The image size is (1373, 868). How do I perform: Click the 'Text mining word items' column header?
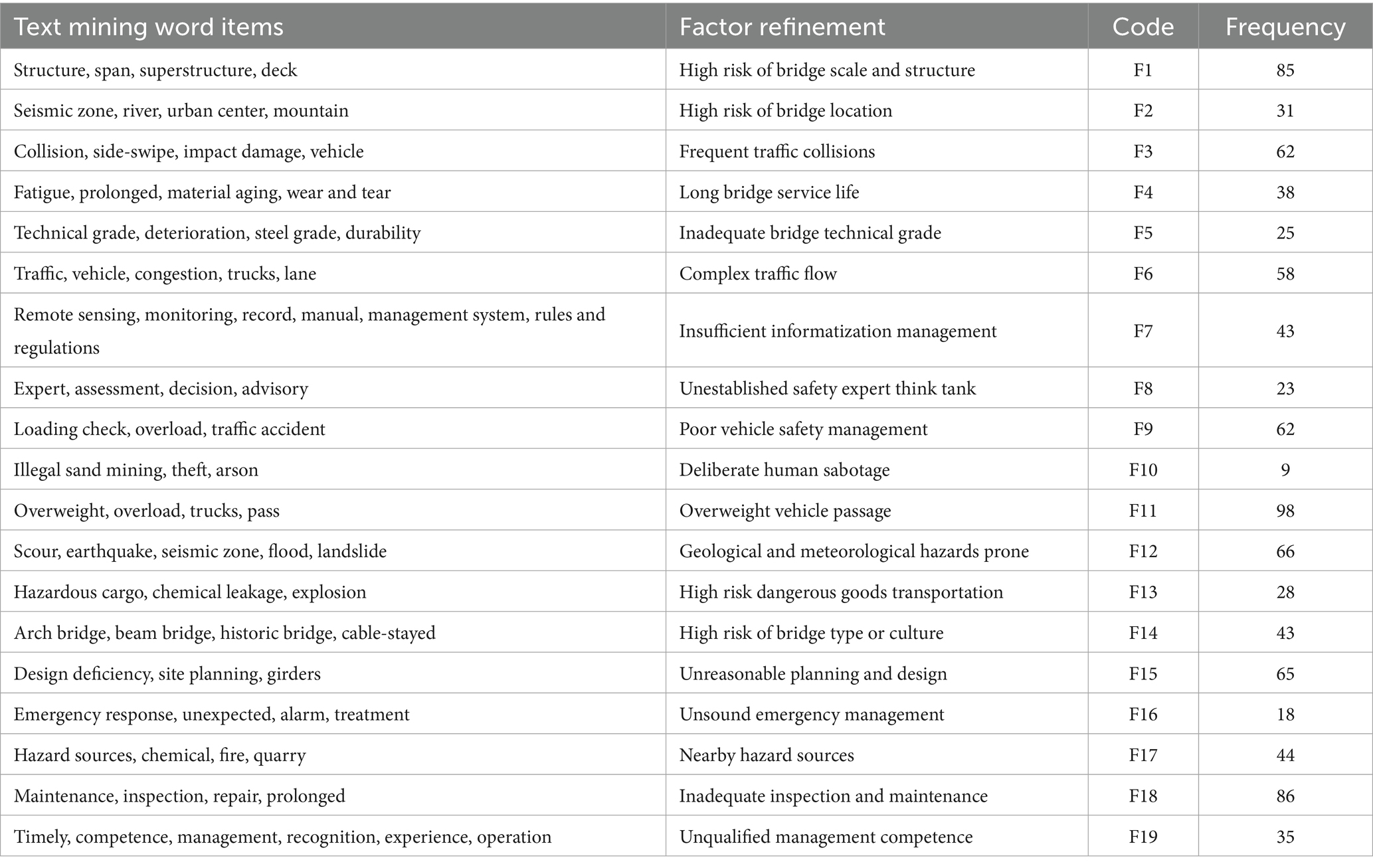pyautogui.click(x=149, y=27)
